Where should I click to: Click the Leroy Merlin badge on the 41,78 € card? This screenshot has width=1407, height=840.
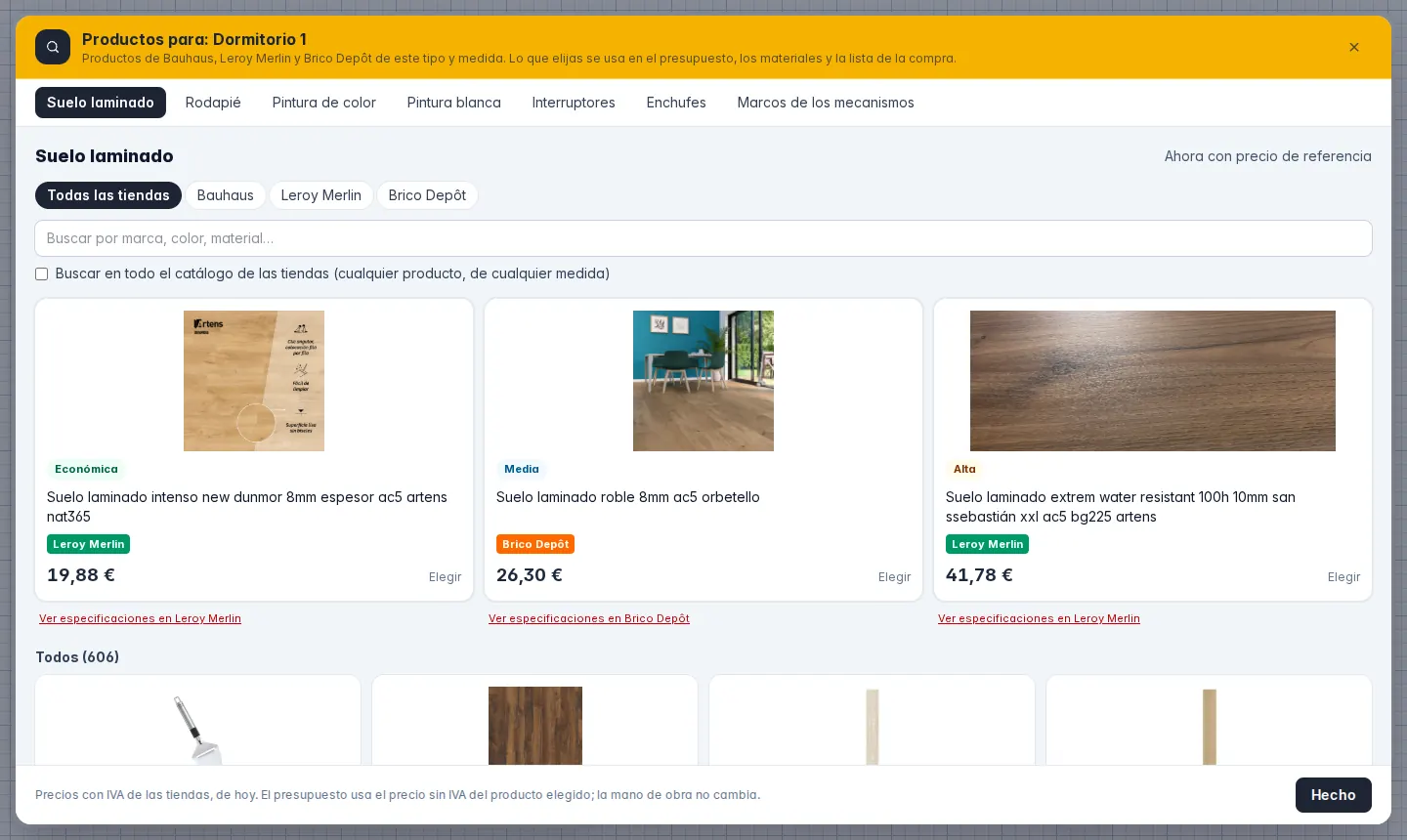pos(987,544)
